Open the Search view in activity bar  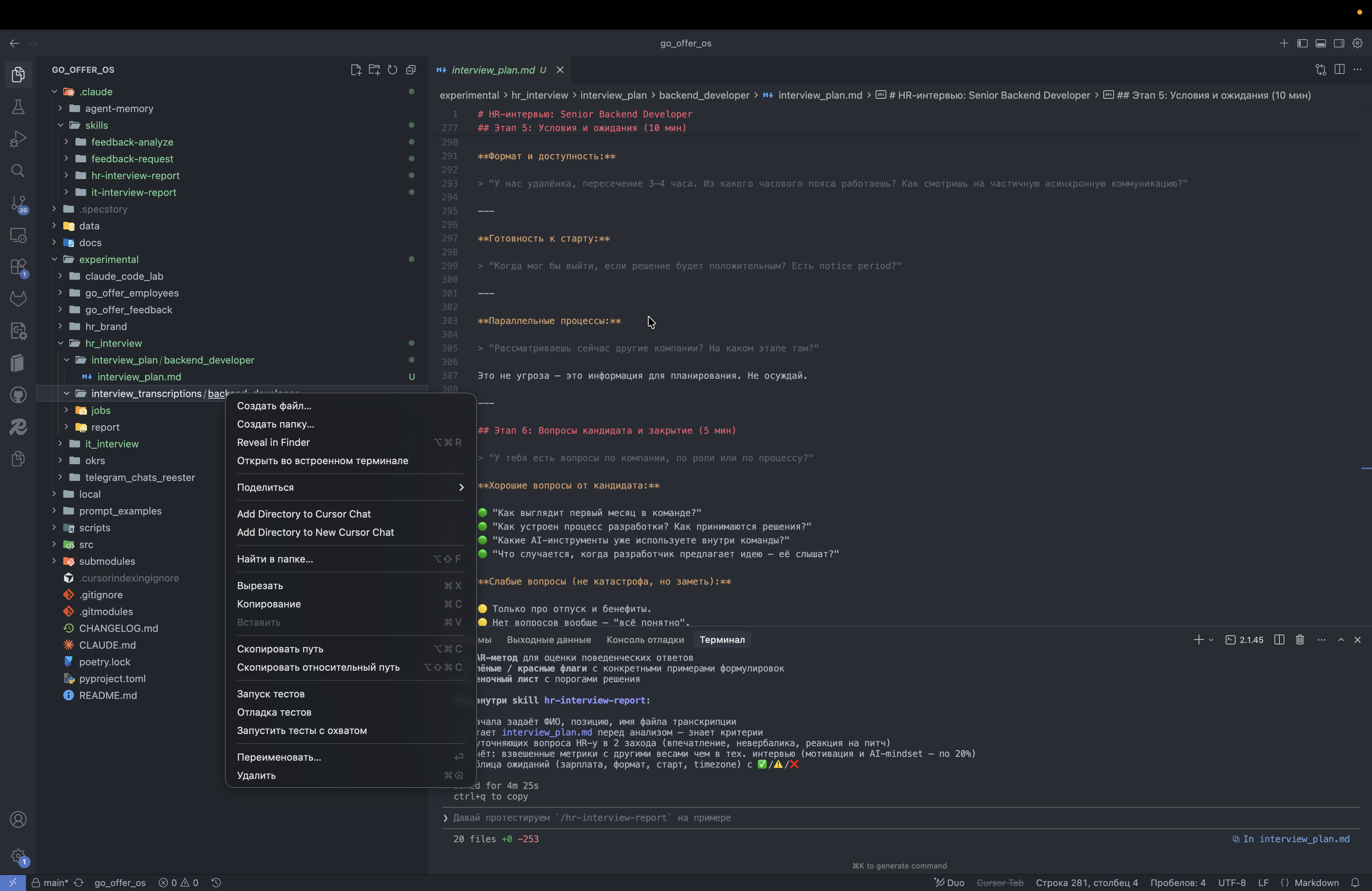pyautogui.click(x=18, y=171)
